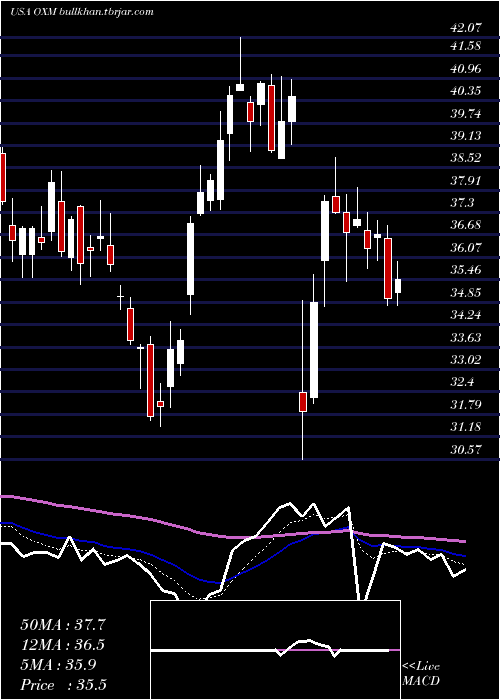Click the 33.02 price level label
Screen dimensions: 500x700
pyautogui.click(x=466, y=360)
